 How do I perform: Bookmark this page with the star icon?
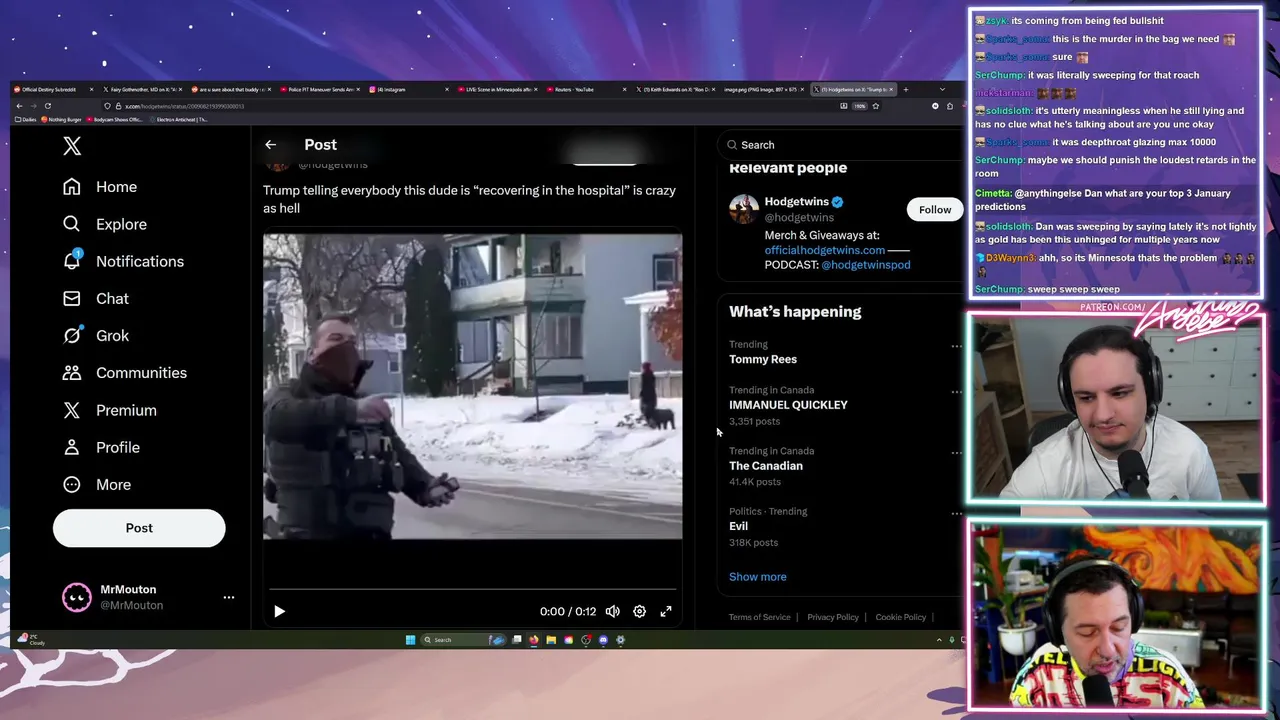click(x=875, y=106)
